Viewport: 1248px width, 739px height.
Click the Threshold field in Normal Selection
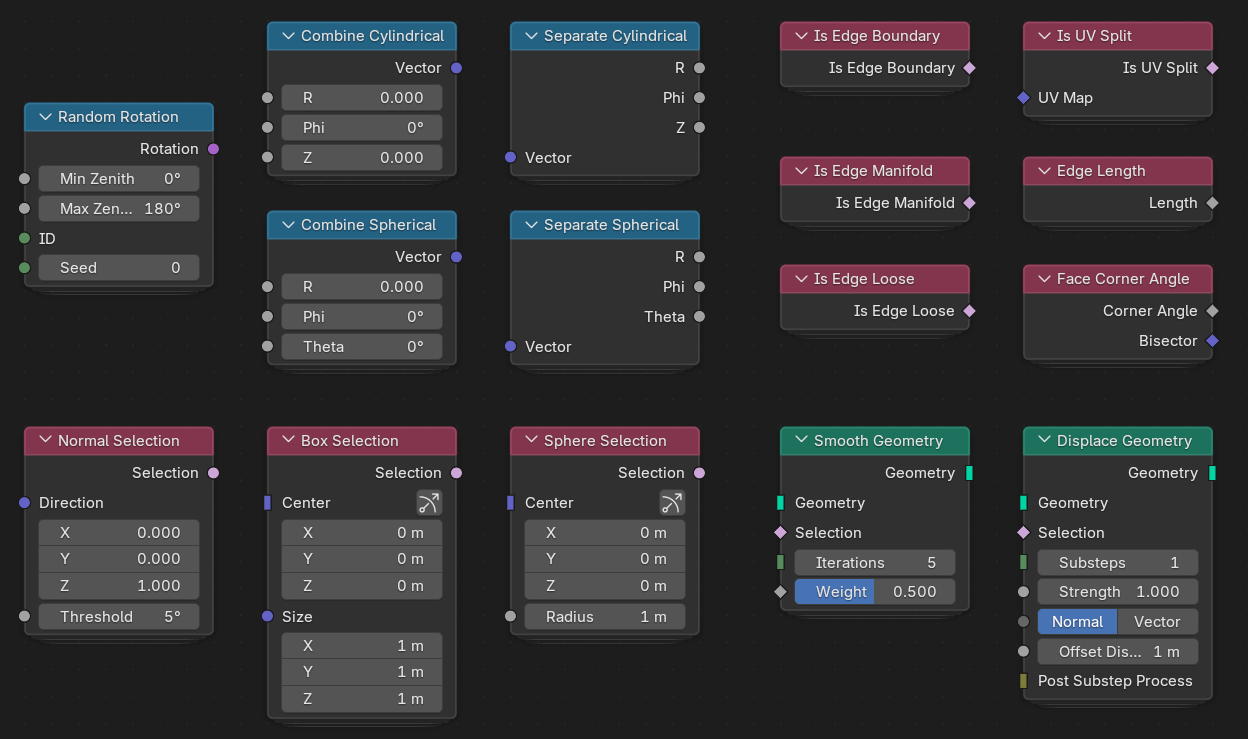[x=118, y=617]
